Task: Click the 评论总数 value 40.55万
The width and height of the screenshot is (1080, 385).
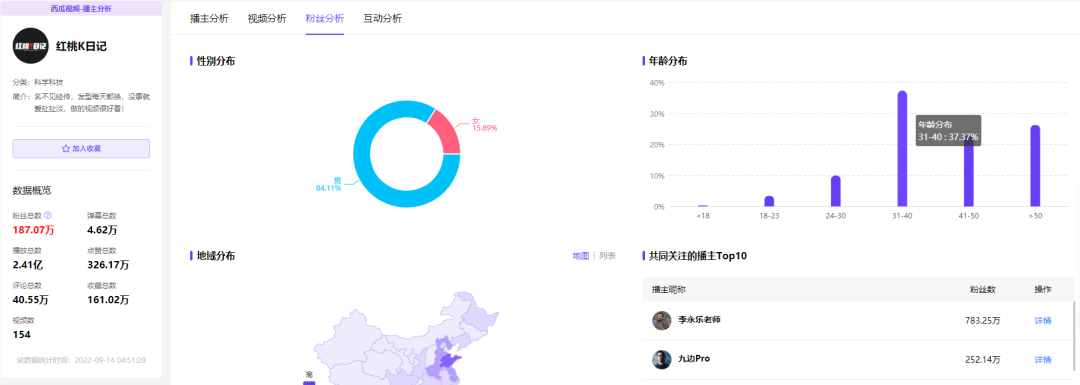Action: tap(30, 300)
